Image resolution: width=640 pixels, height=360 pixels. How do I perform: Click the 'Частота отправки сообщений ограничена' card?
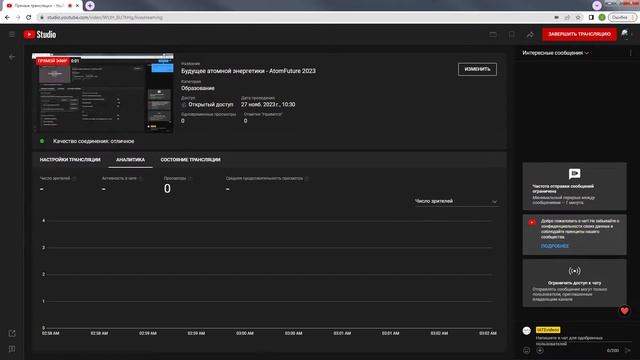point(574,186)
